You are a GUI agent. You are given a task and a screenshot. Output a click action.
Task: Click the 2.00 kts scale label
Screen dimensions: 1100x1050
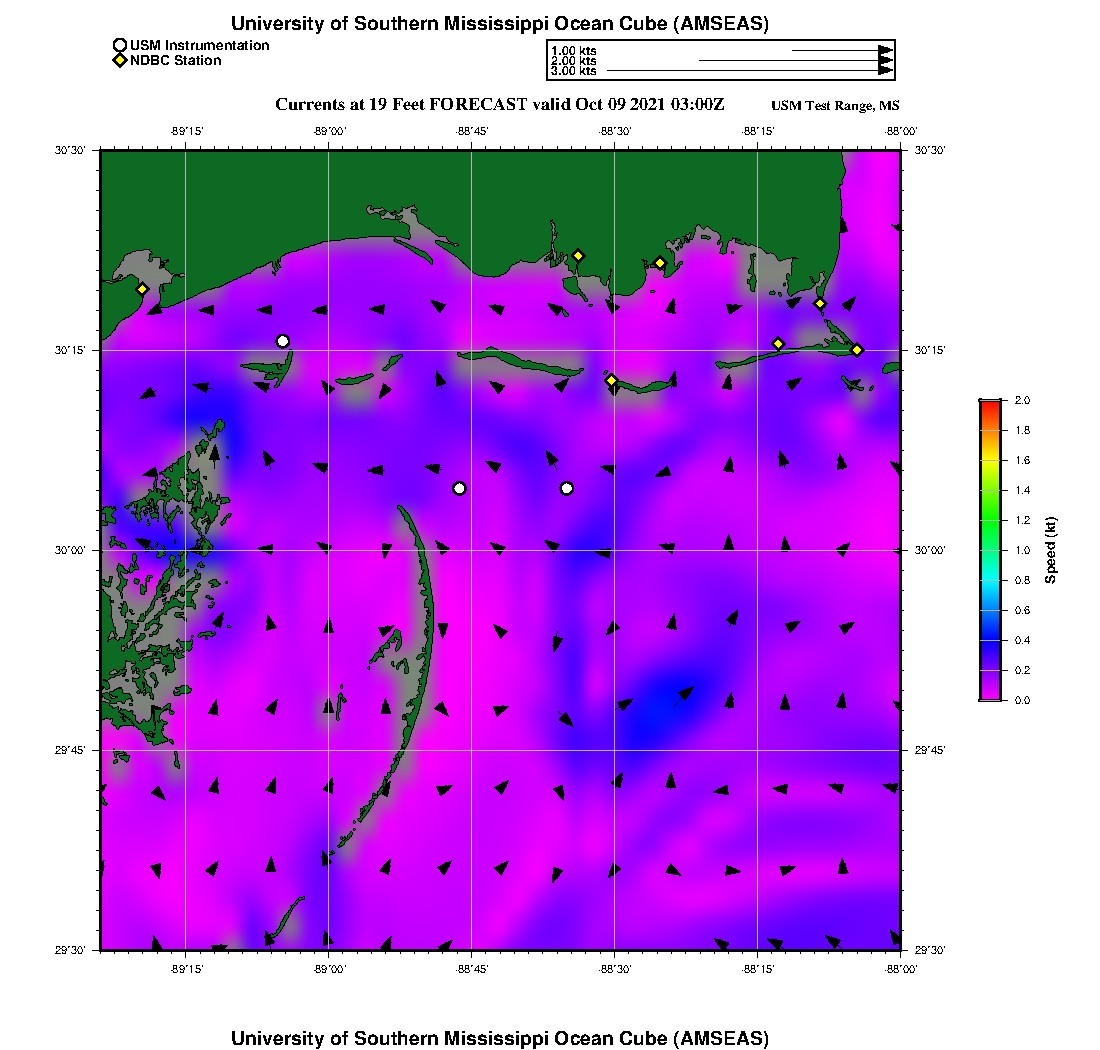point(573,61)
